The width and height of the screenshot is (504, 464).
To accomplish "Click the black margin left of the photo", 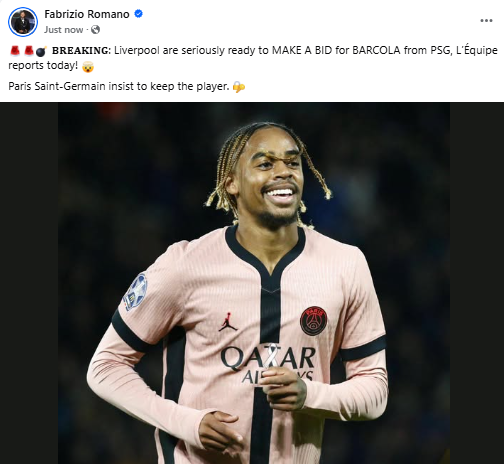I will point(29,283).
